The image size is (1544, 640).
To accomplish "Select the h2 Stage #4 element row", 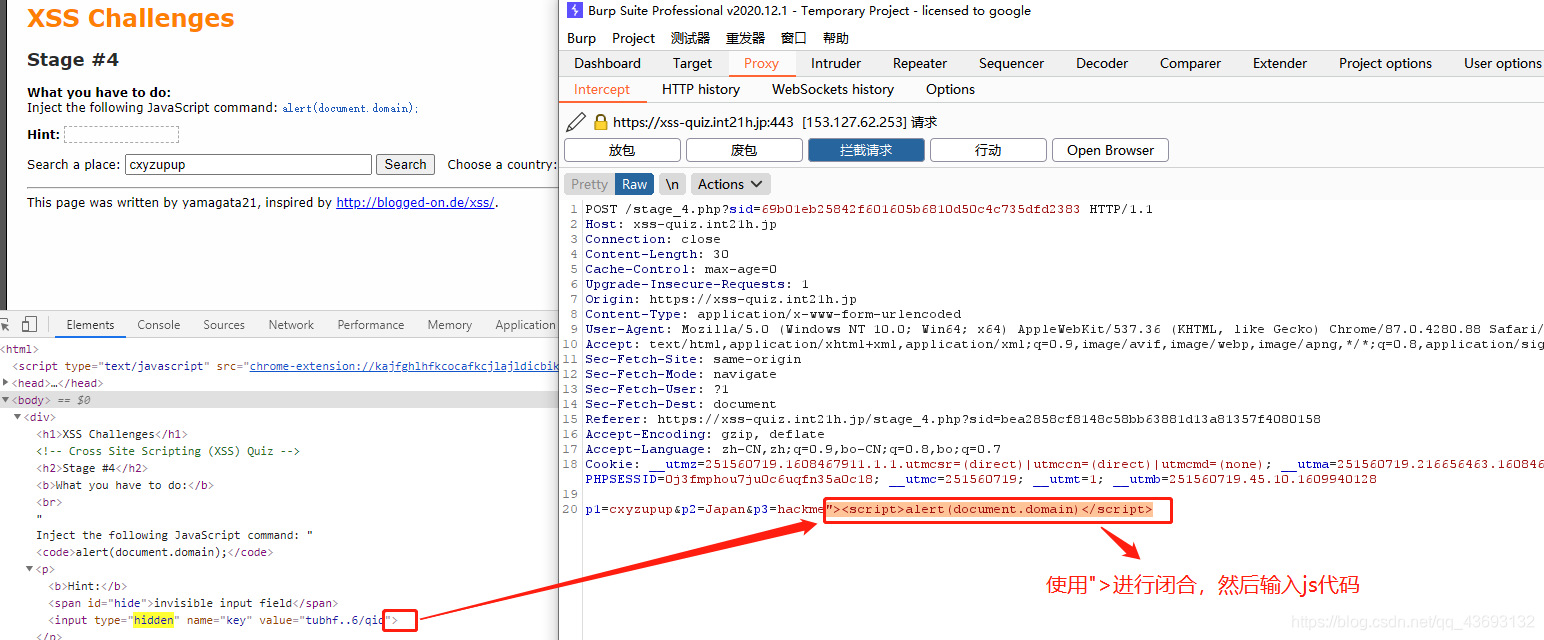I will point(279,468).
